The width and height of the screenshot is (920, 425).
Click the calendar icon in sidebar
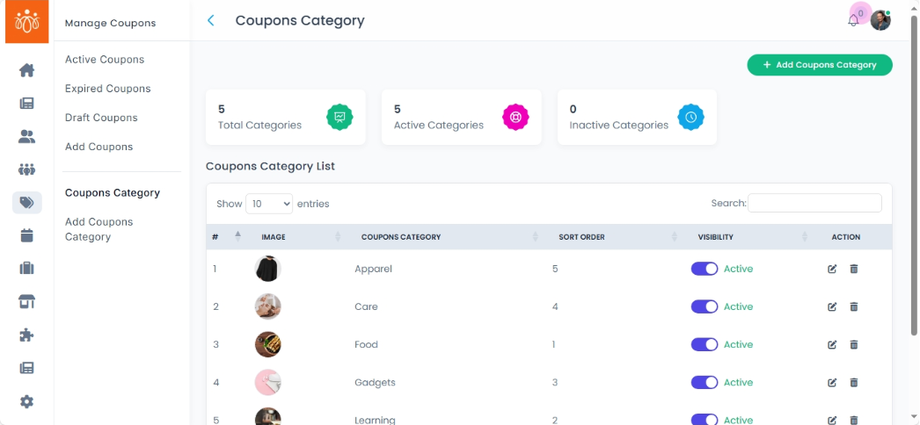click(27, 236)
